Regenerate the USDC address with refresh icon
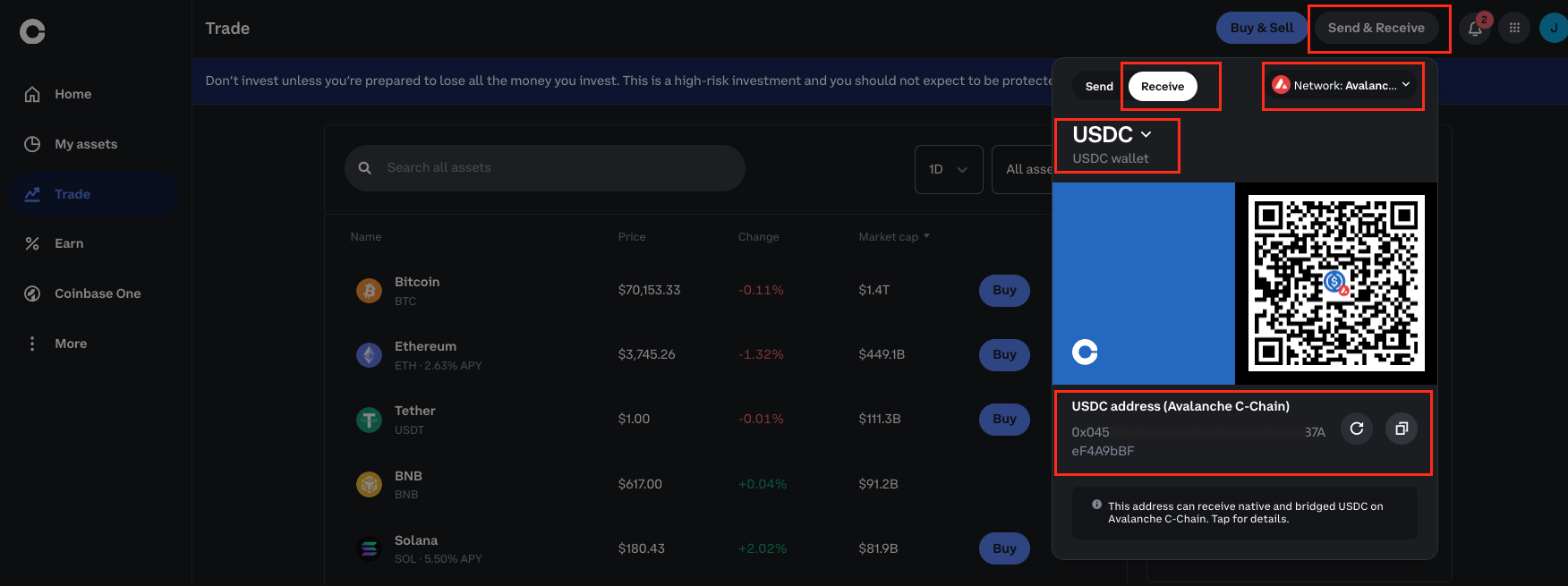Viewport: 1568px width, 586px height. [1357, 429]
